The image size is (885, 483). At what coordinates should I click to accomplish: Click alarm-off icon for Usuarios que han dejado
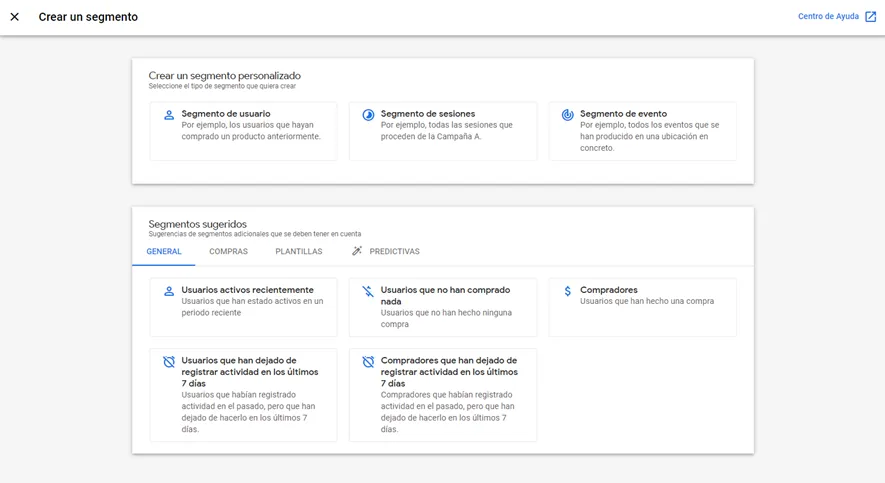169,362
